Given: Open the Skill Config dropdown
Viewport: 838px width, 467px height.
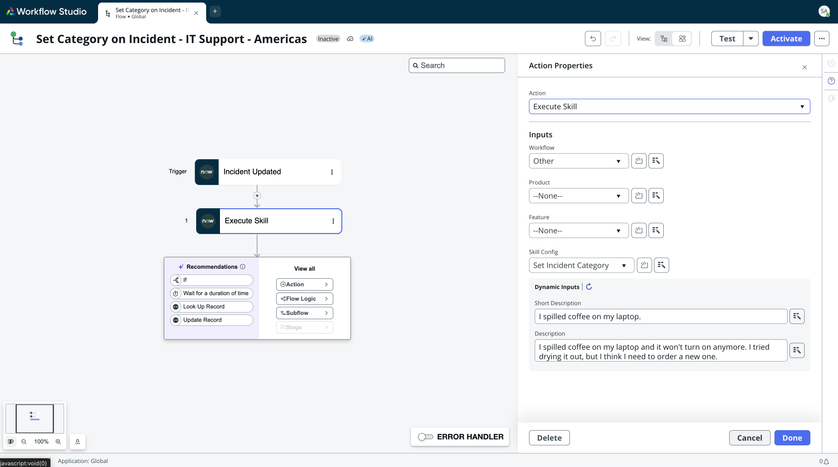Looking at the screenshot, I should coord(581,265).
